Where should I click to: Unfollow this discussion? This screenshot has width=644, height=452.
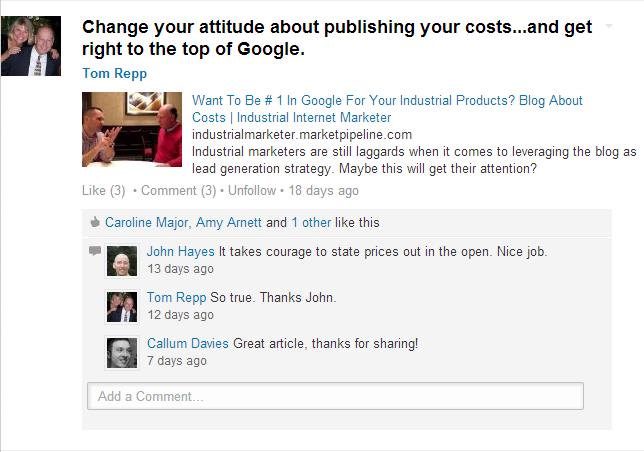click(252, 190)
